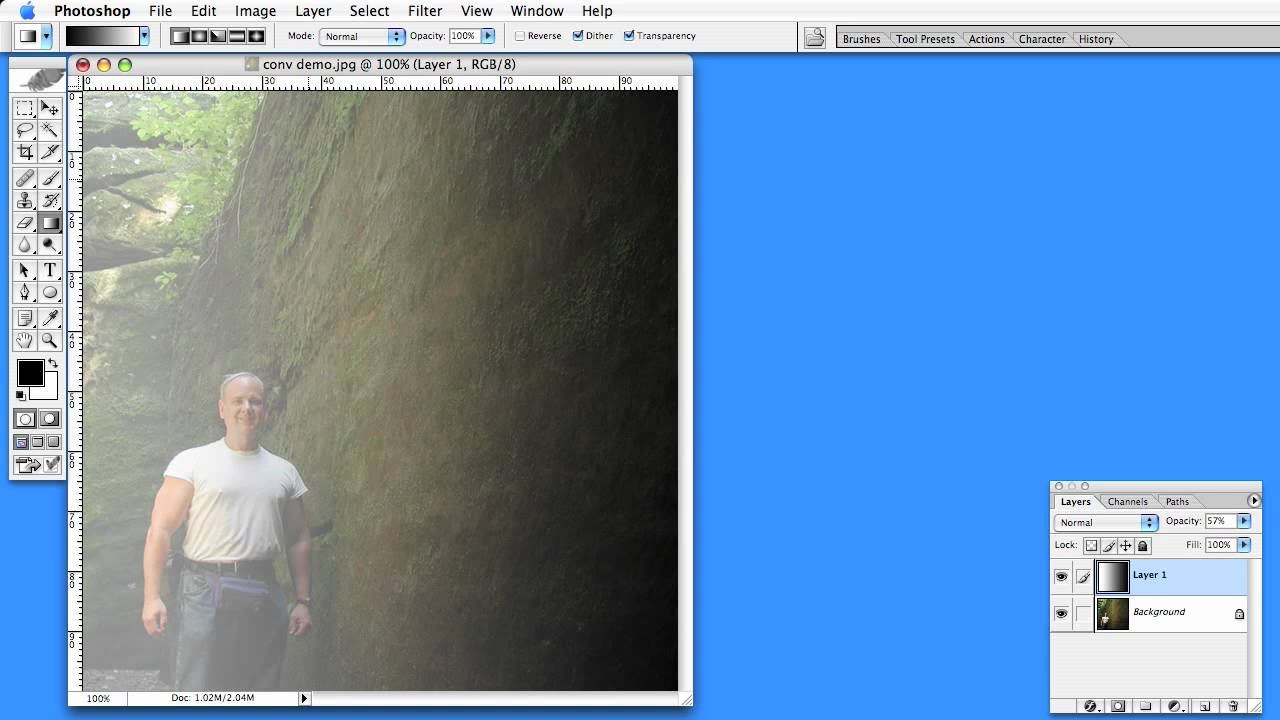Select the Crop tool
The width and height of the screenshot is (1280, 720).
(x=25, y=152)
